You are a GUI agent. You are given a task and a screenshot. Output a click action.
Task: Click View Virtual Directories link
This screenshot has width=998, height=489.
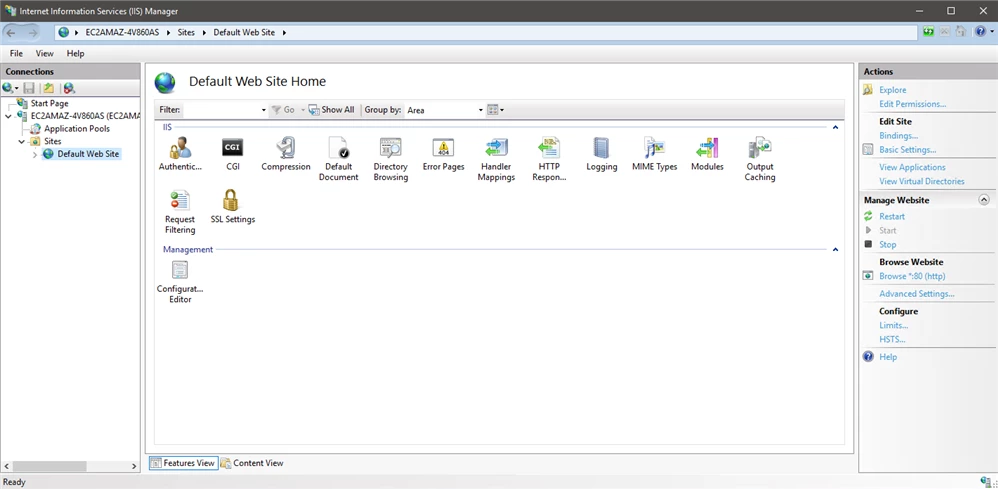[922, 181]
